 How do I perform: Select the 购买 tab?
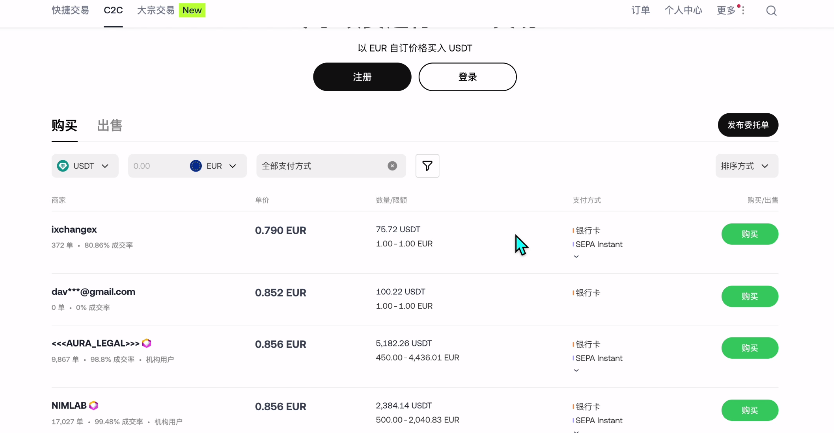tap(64, 125)
